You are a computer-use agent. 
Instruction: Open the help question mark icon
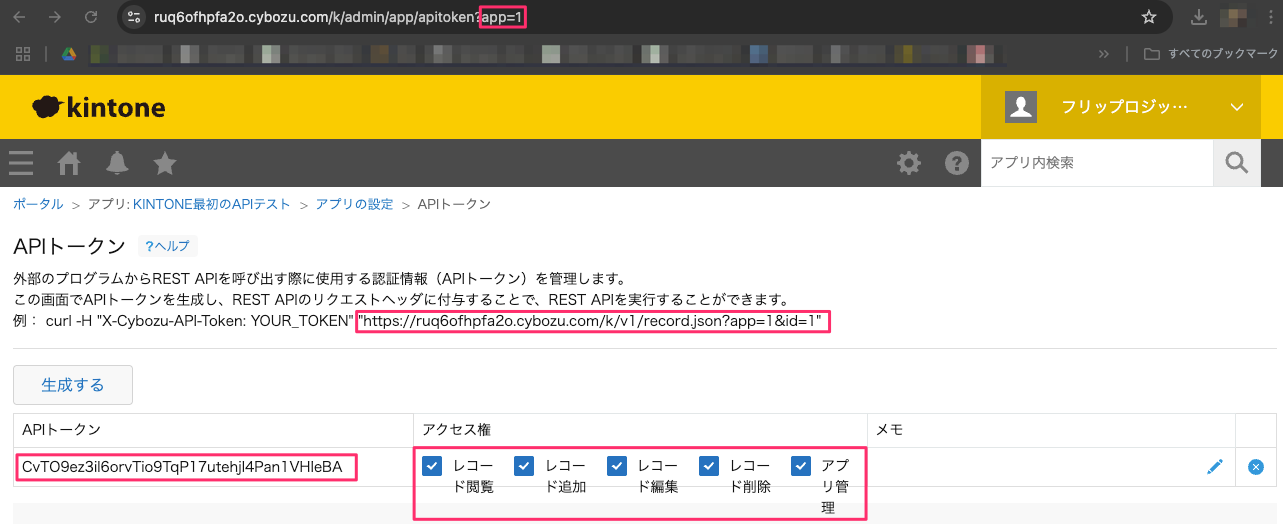[957, 163]
